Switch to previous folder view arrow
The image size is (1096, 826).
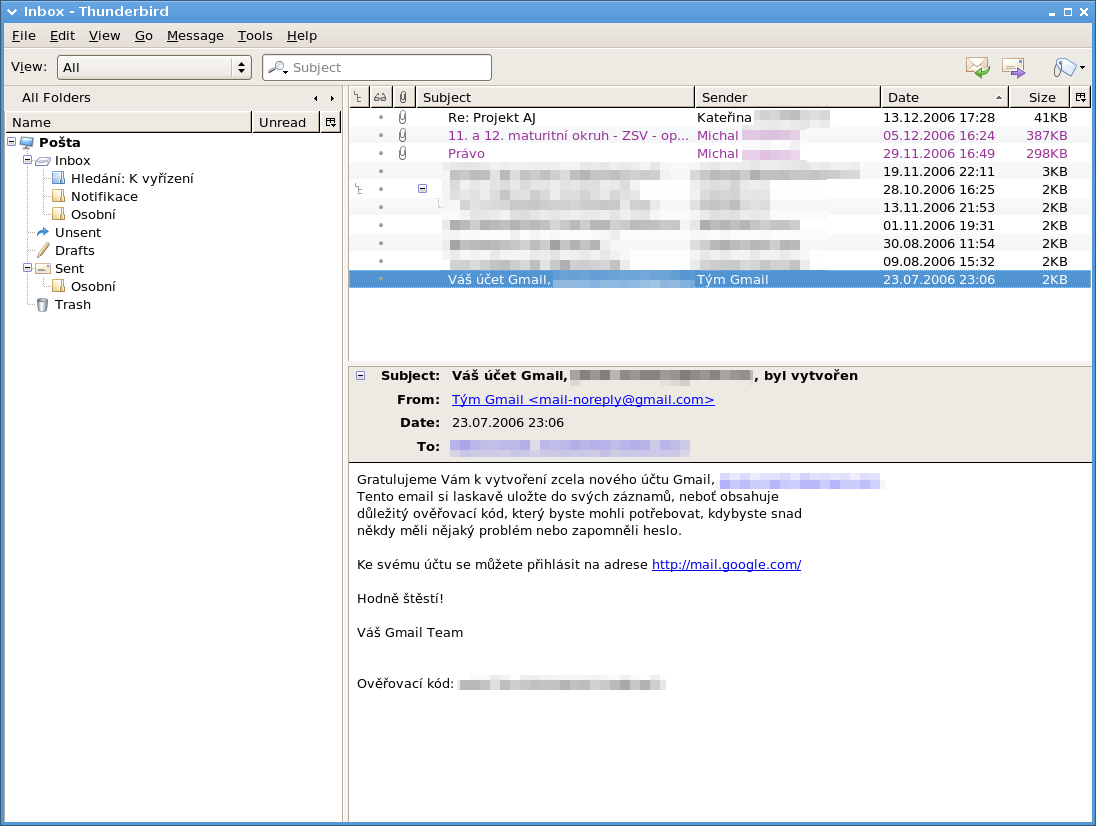point(315,99)
